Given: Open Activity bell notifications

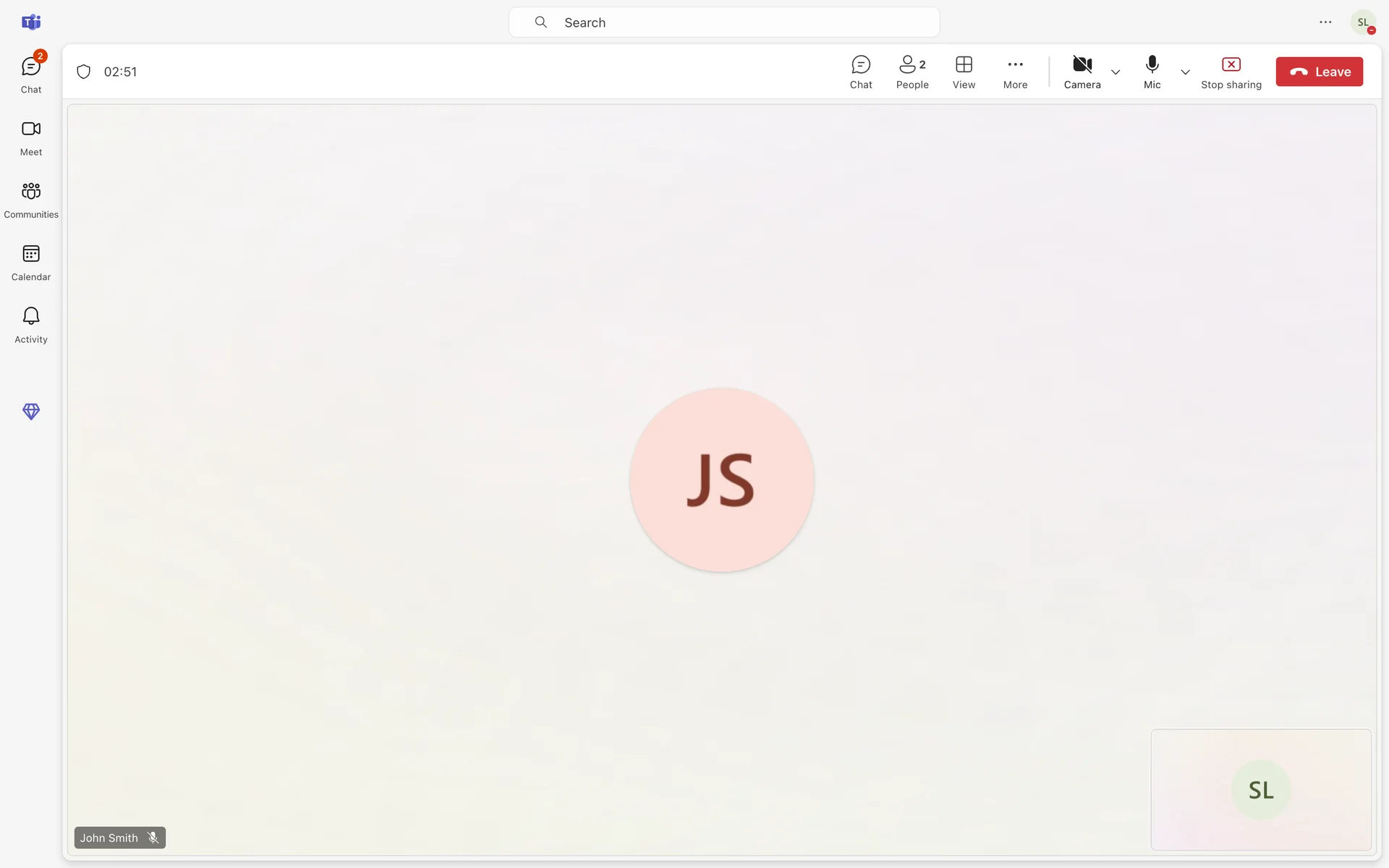Looking at the screenshot, I should (31, 324).
